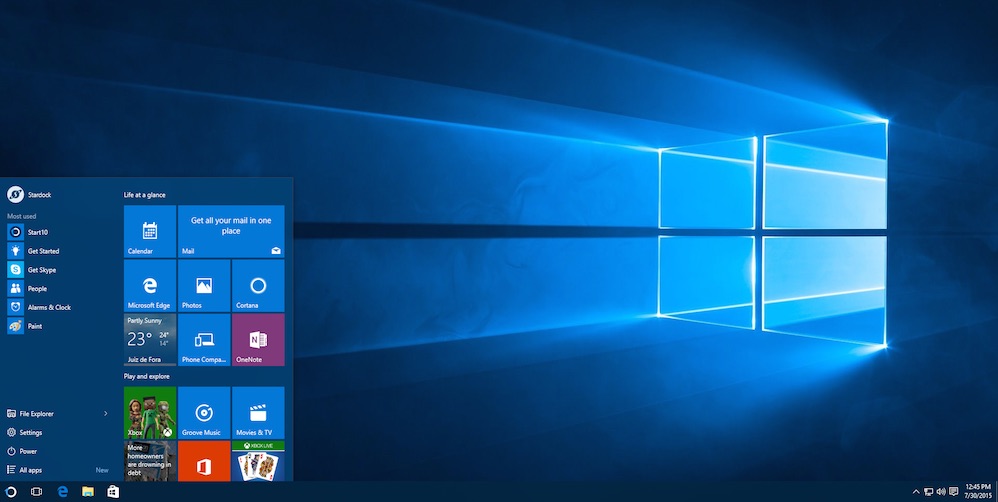Open the Mail live tile
The height and width of the screenshot is (502, 998).
231,231
